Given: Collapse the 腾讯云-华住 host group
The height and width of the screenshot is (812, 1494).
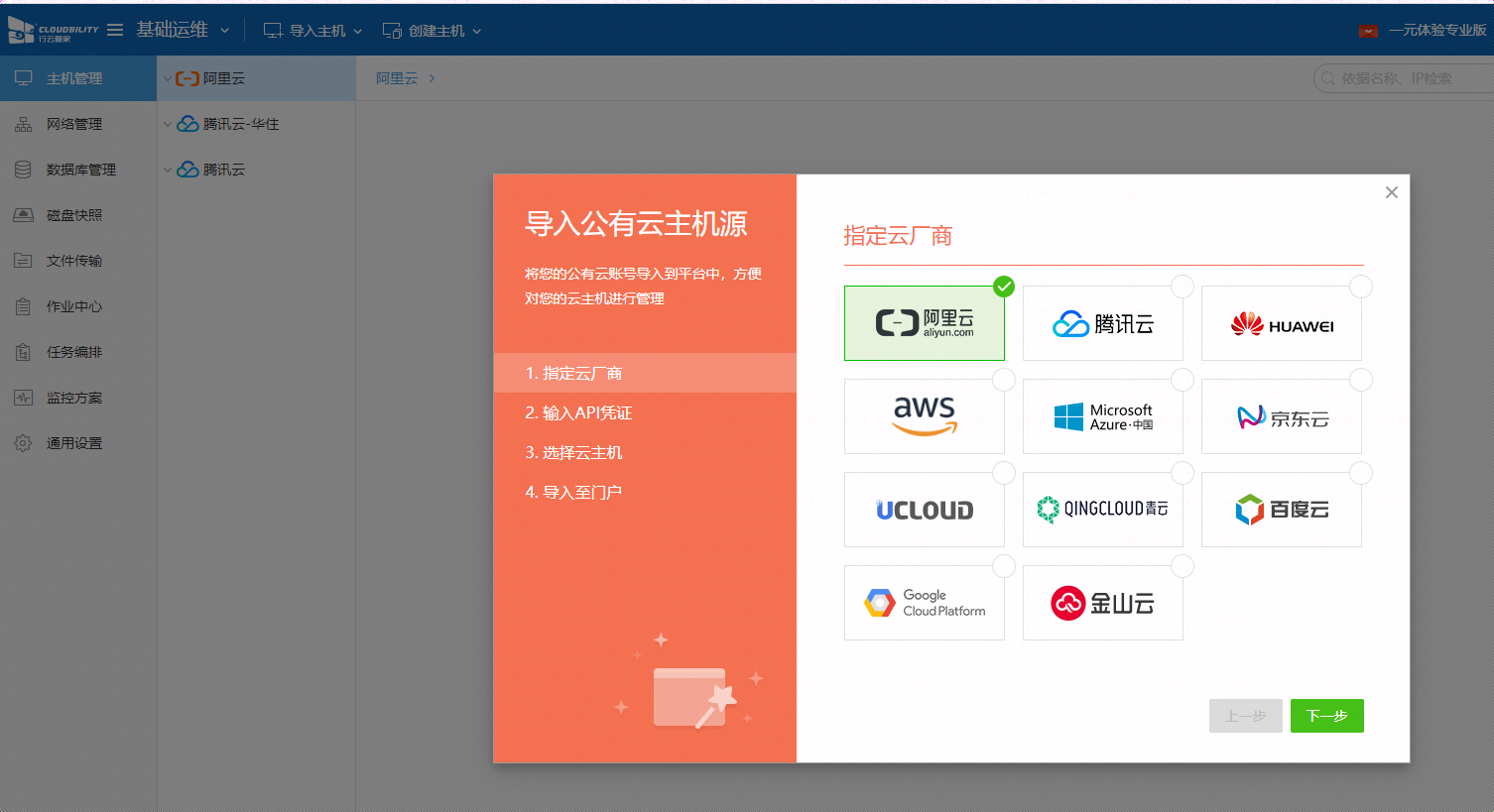Looking at the screenshot, I should pos(167,123).
